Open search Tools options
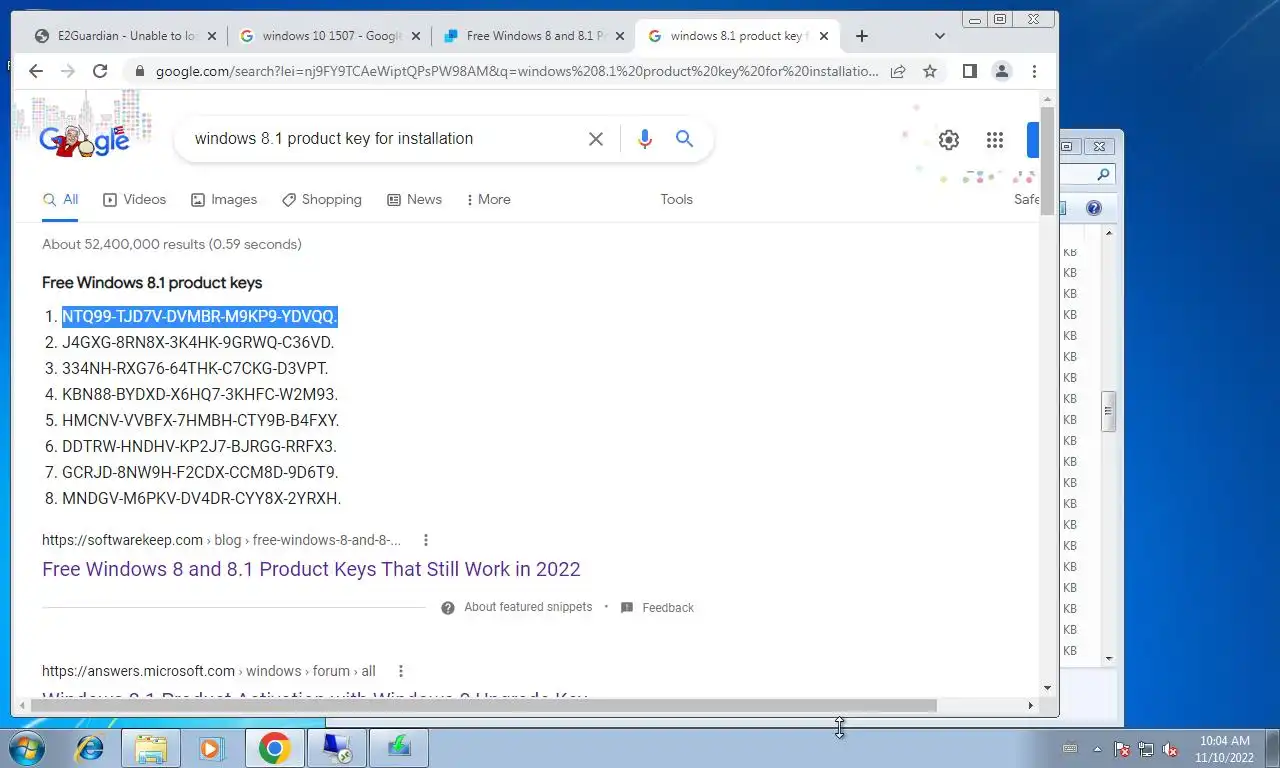The image size is (1280, 768). [676, 199]
